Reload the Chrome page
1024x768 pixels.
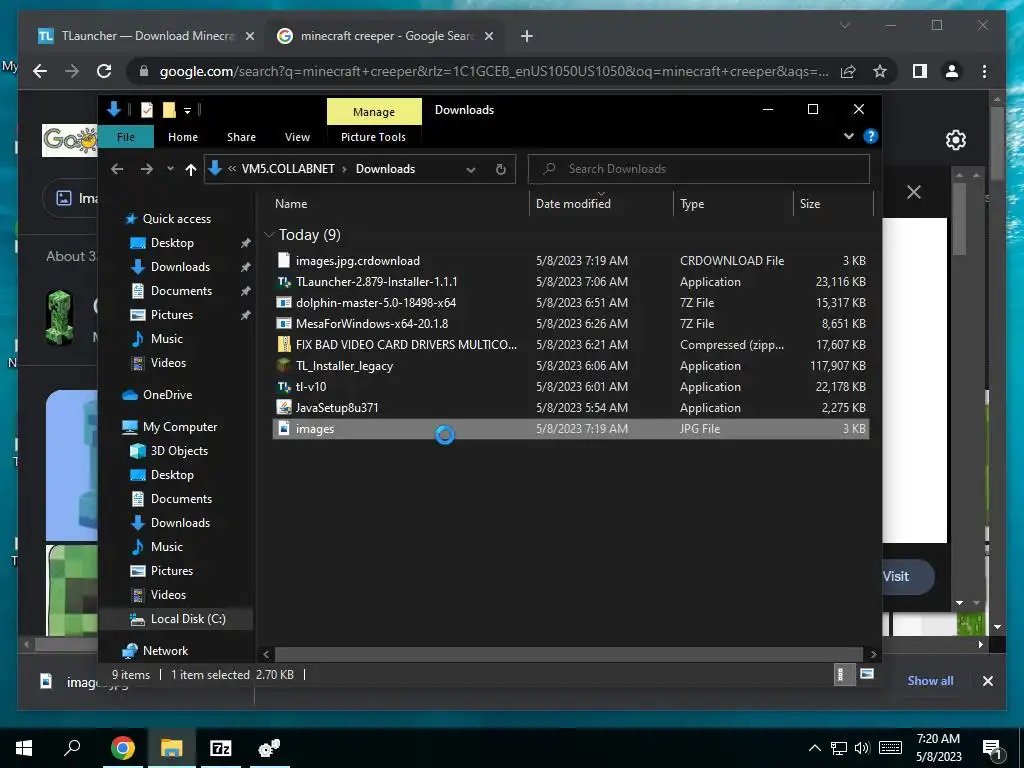[x=104, y=71]
